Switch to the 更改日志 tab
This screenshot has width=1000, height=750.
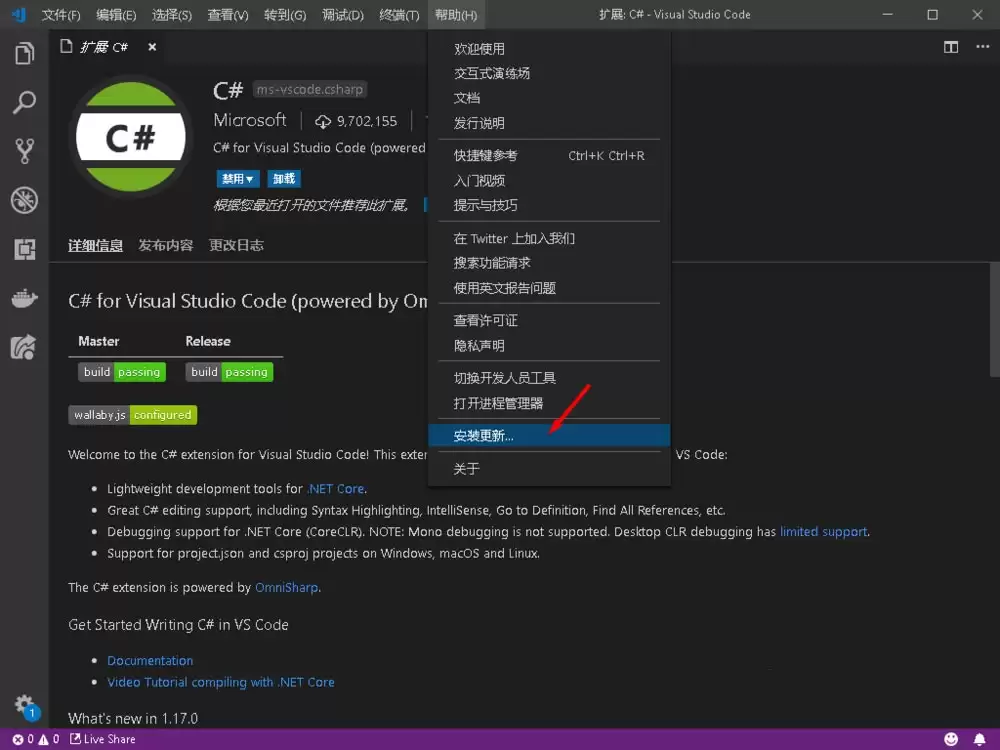point(236,244)
